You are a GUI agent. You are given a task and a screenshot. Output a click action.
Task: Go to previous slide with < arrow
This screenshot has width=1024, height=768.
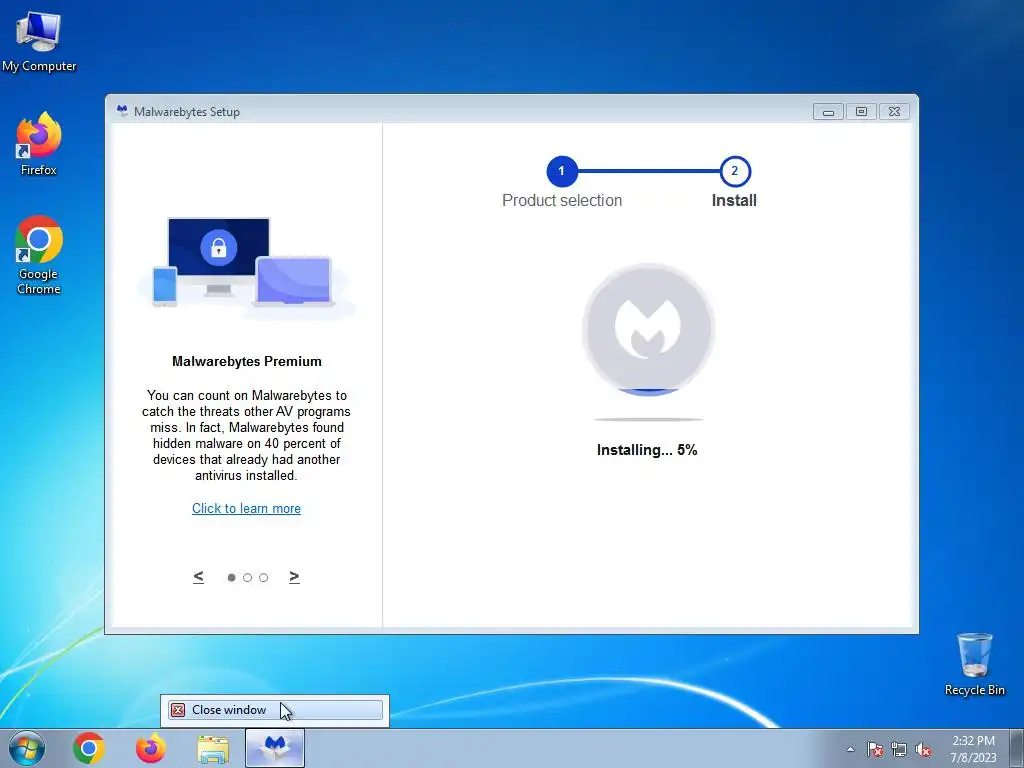tap(199, 577)
